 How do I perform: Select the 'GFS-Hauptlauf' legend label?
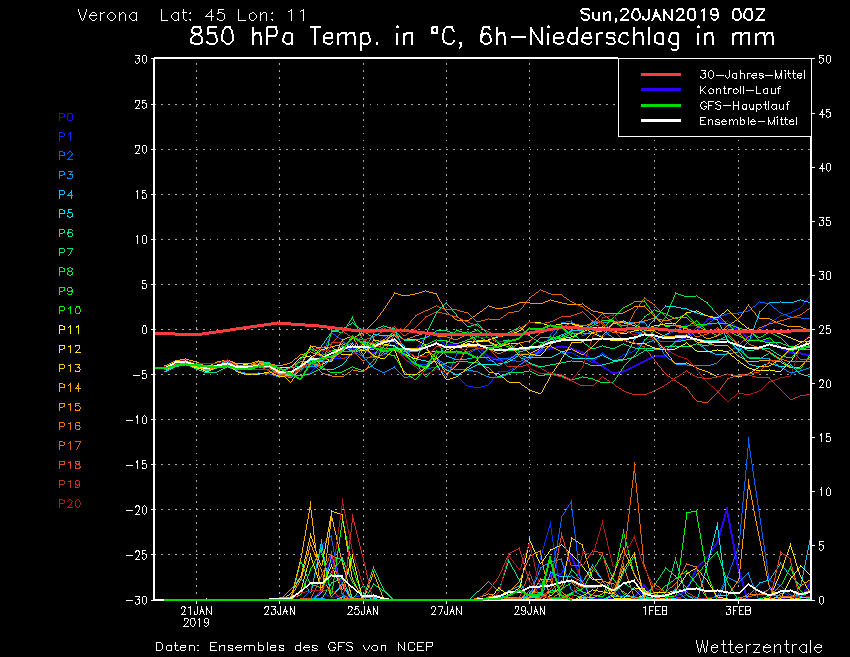[744, 105]
